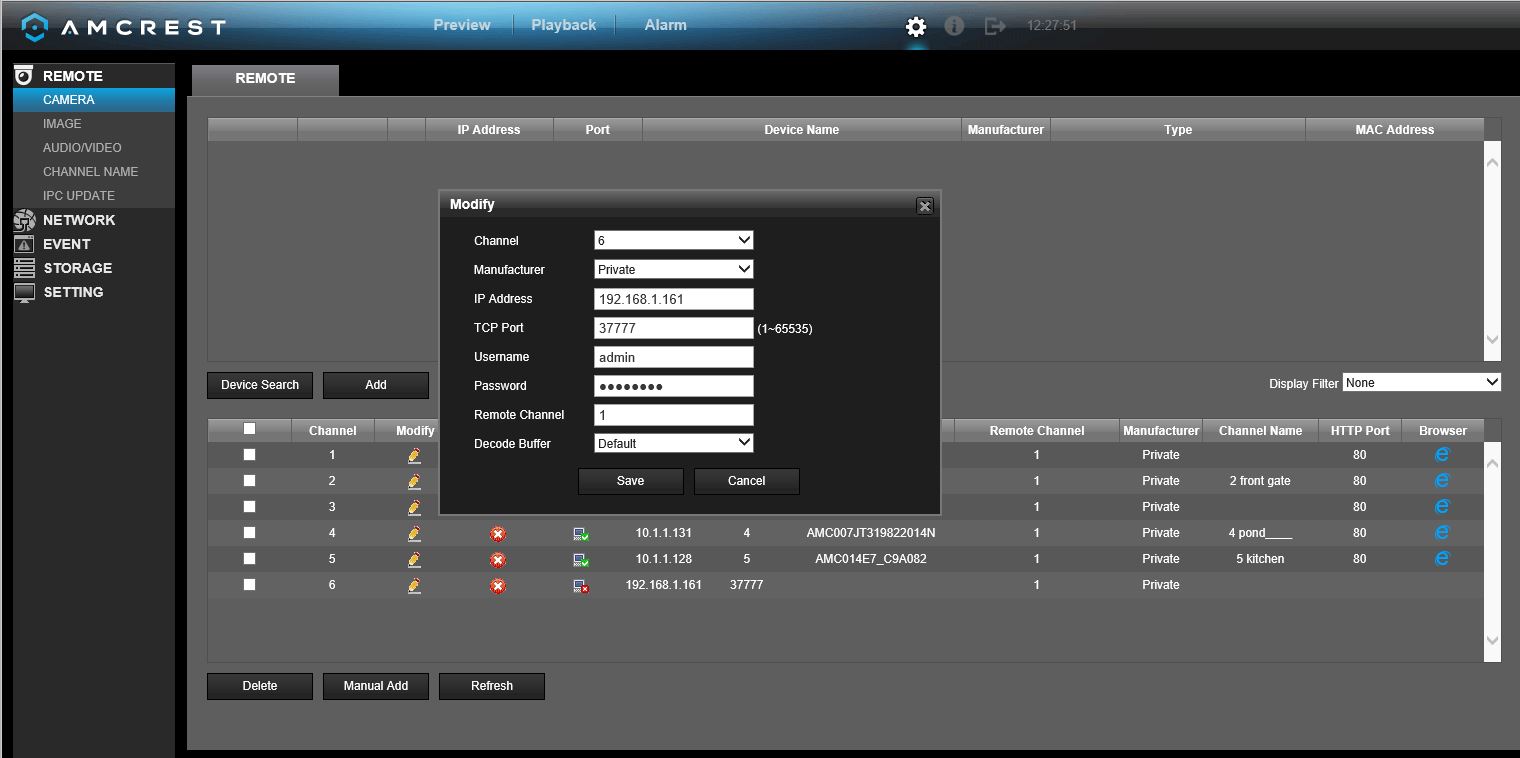Image resolution: width=1520 pixels, height=758 pixels.
Task: Click the info icon in top bar
Action: coord(954,26)
